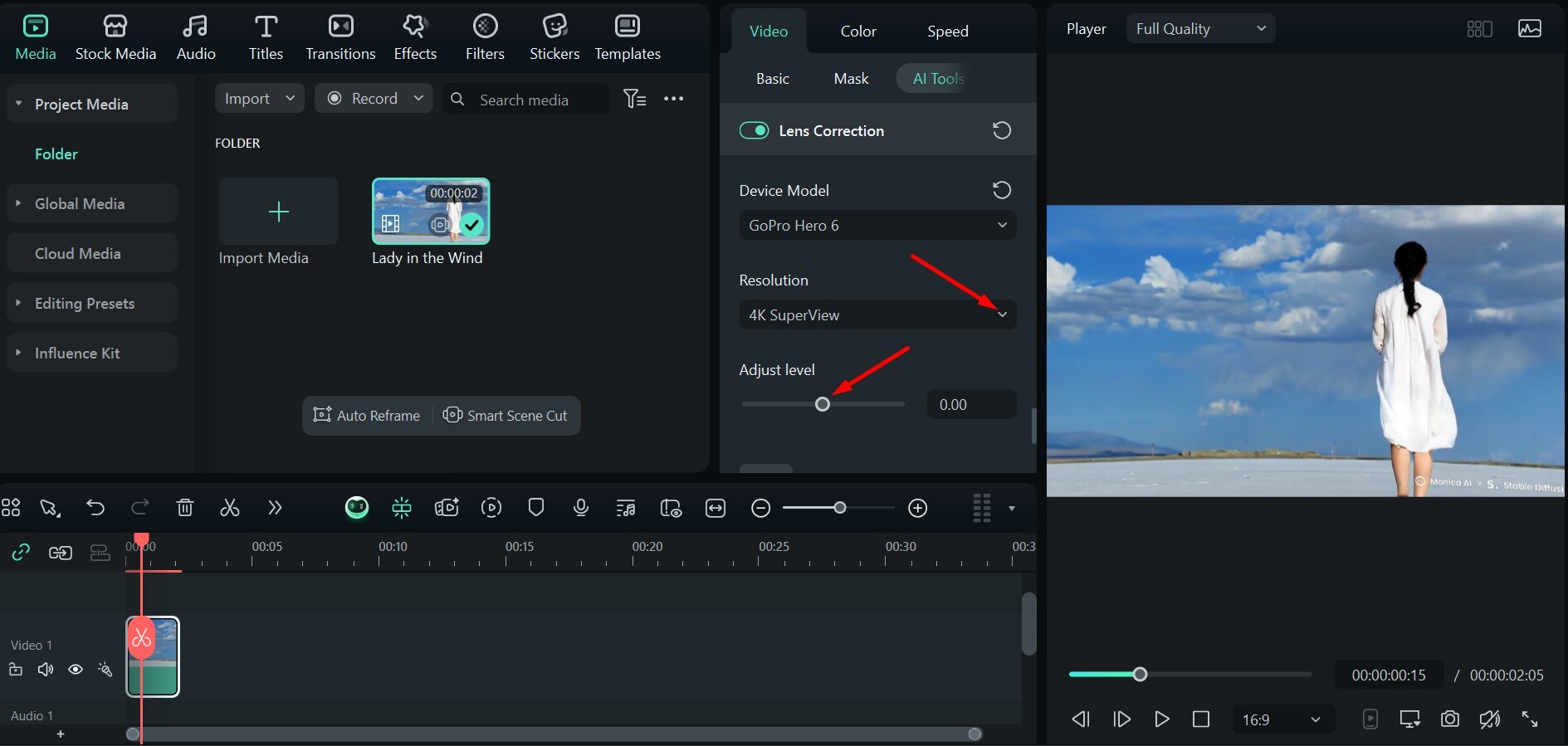This screenshot has width=1568, height=746.
Task: Open the Filters panel
Action: point(485,38)
